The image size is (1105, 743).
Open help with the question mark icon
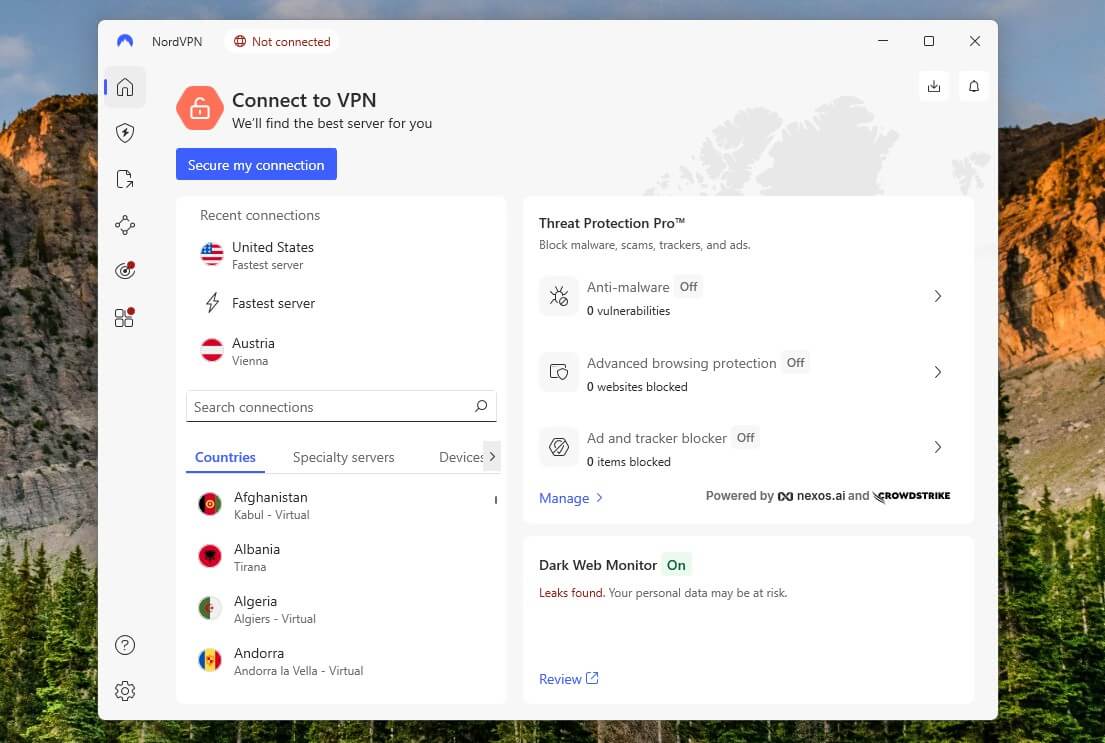click(124, 645)
